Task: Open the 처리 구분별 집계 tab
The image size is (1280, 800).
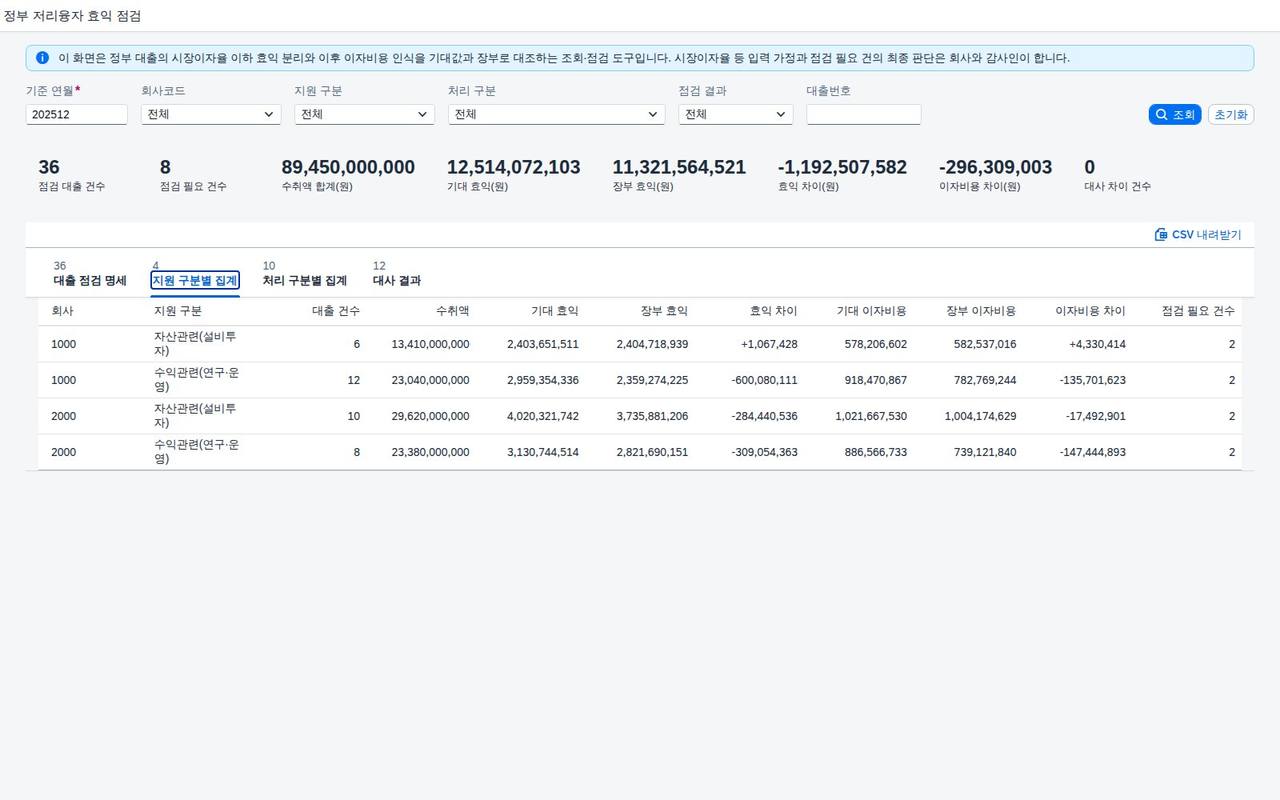Action: pos(305,280)
